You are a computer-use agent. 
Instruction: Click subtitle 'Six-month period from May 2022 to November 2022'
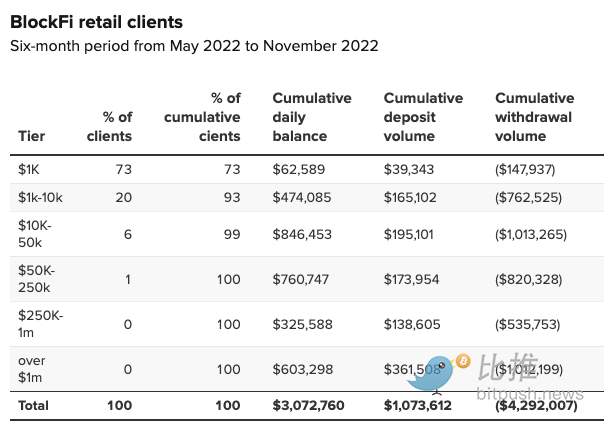(194, 46)
